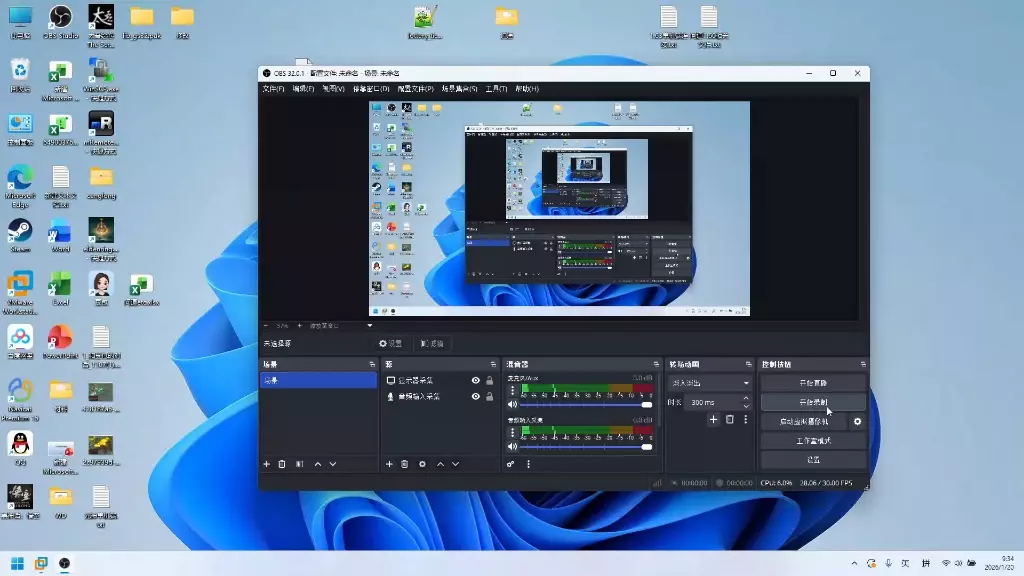The width and height of the screenshot is (1024, 576).
Task: Decrease transition duration with down stepper
Action: pyautogui.click(x=746, y=406)
